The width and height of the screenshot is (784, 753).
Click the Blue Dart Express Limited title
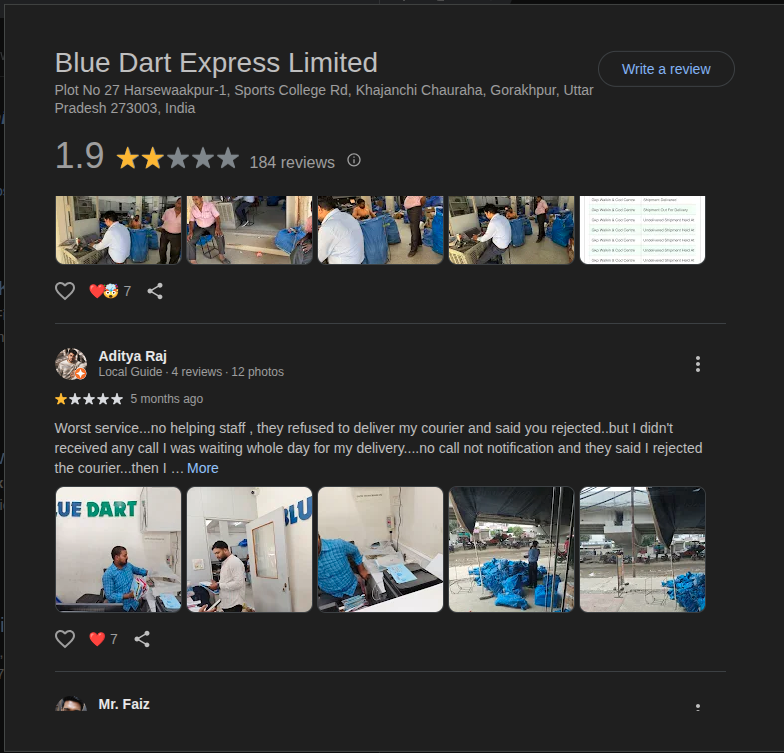pos(216,62)
